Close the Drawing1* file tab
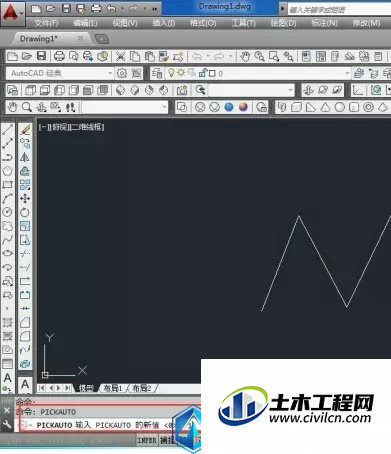The image size is (391, 454). [x=80, y=38]
